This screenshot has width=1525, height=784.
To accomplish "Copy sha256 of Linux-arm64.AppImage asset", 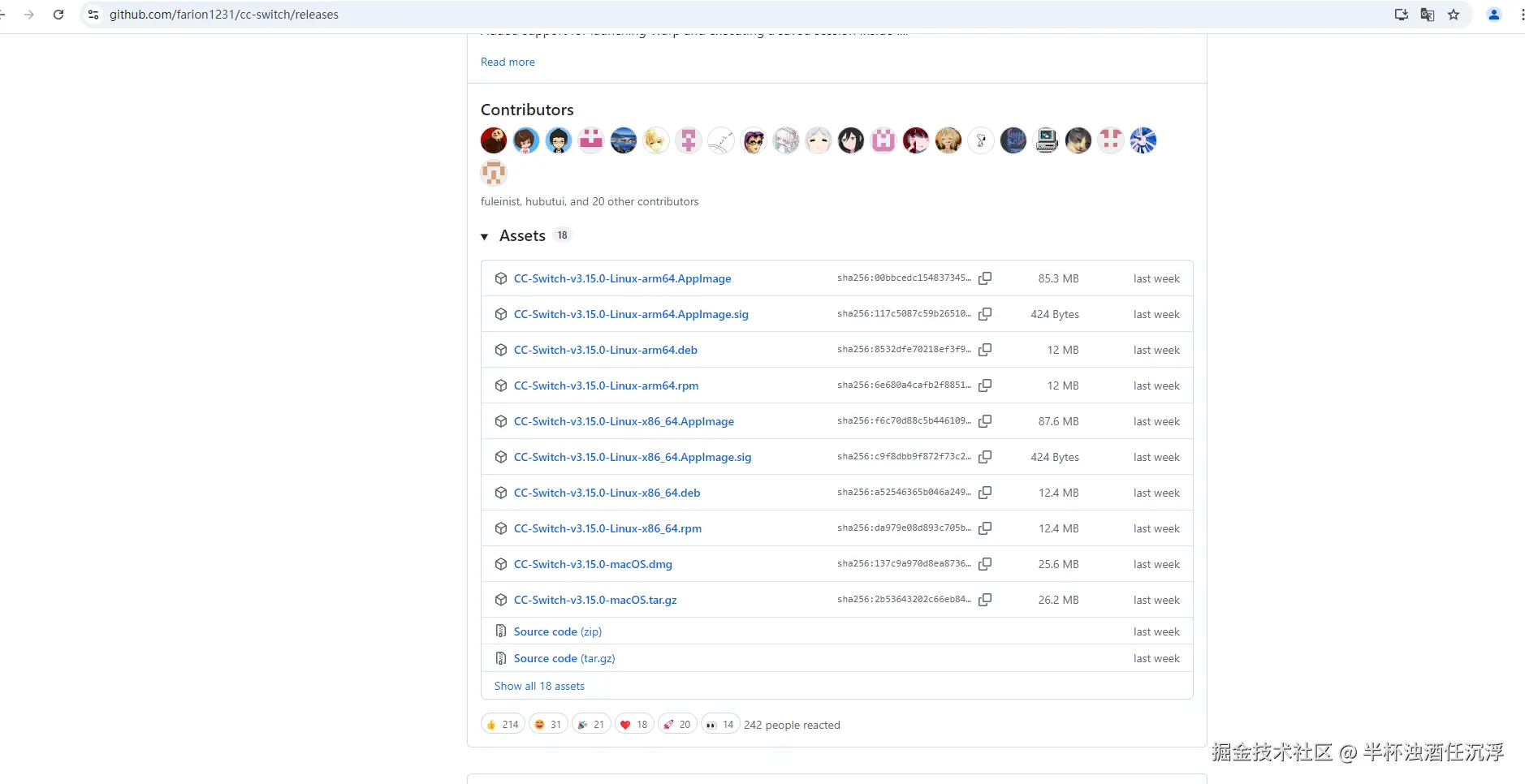I will [x=985, y=278].
